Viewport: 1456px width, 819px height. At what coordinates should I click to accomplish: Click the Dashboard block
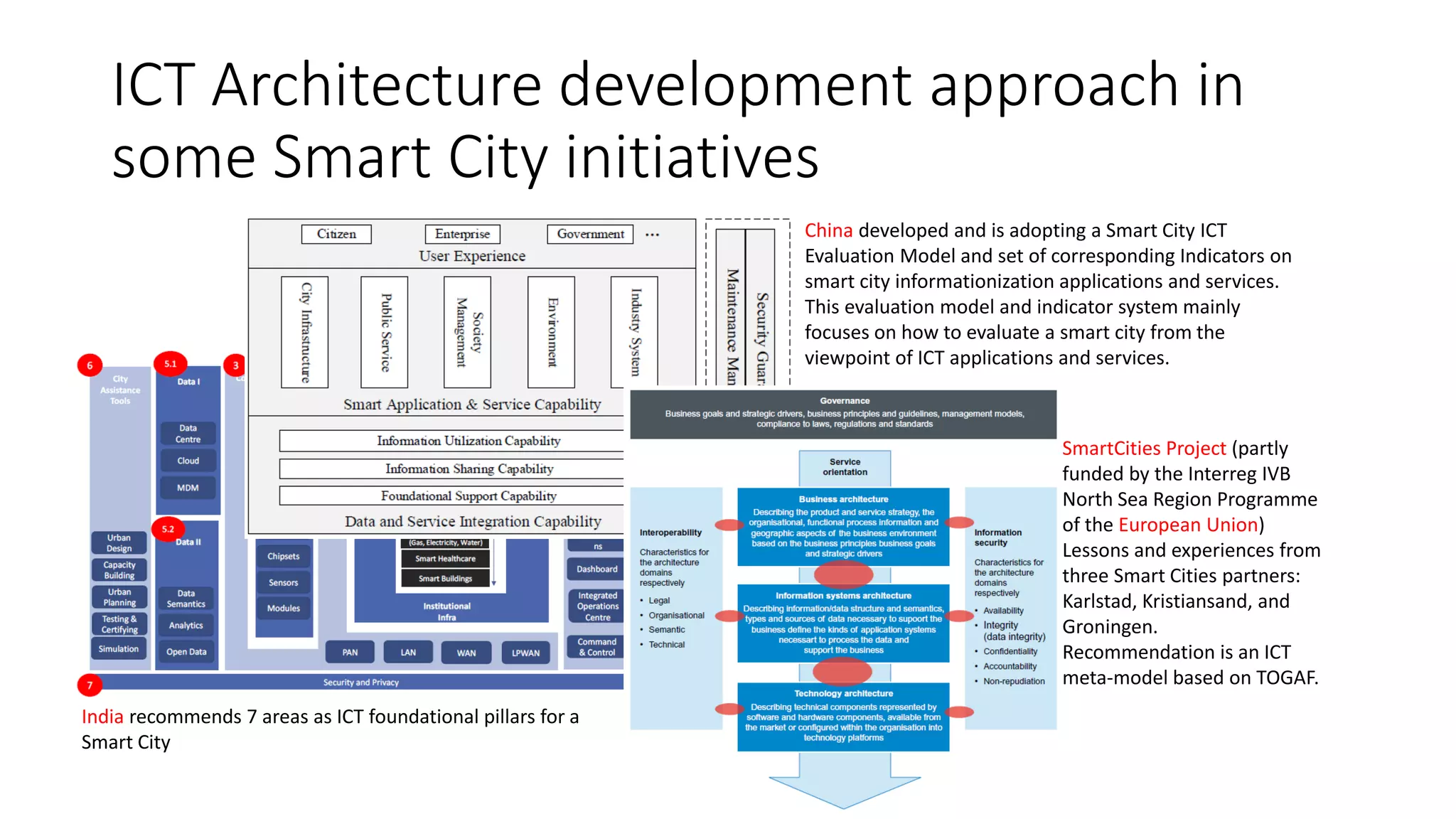click(x=597, y=569)
